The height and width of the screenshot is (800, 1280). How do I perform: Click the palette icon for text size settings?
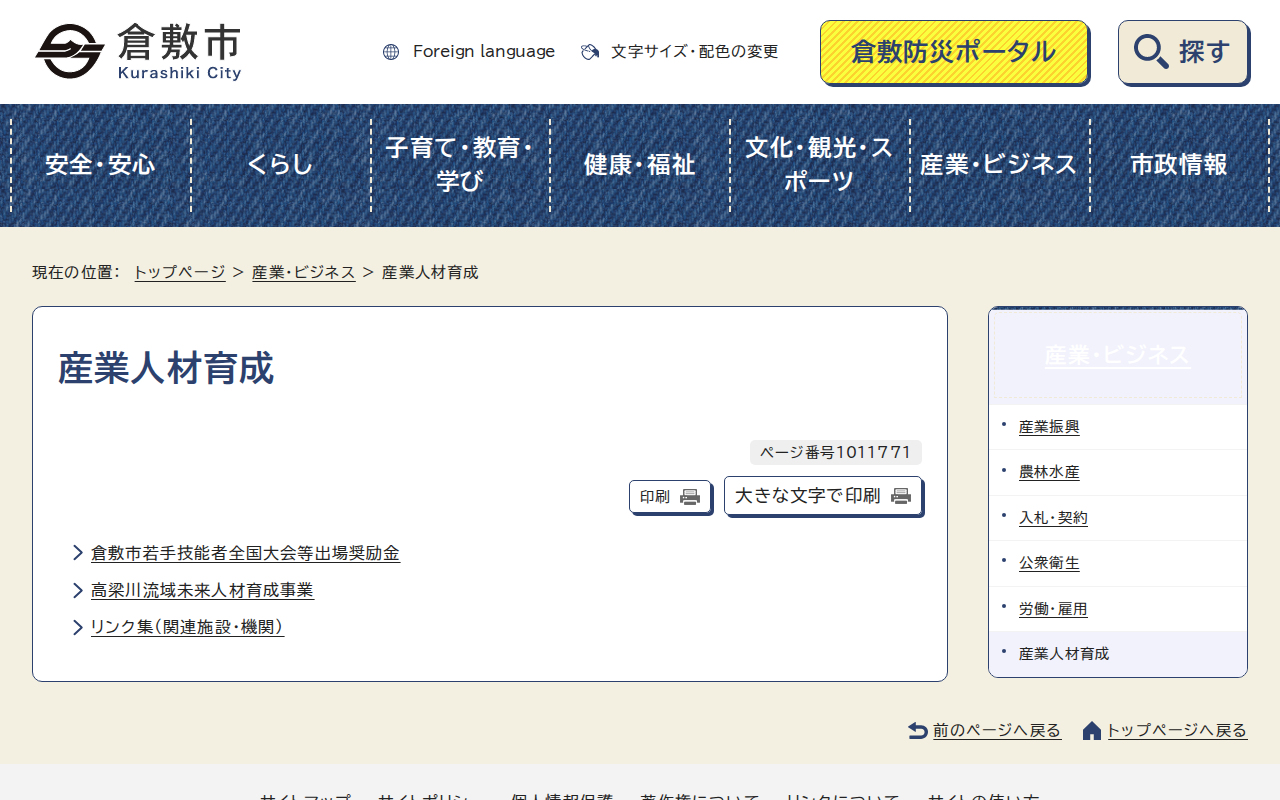point(590,52)
